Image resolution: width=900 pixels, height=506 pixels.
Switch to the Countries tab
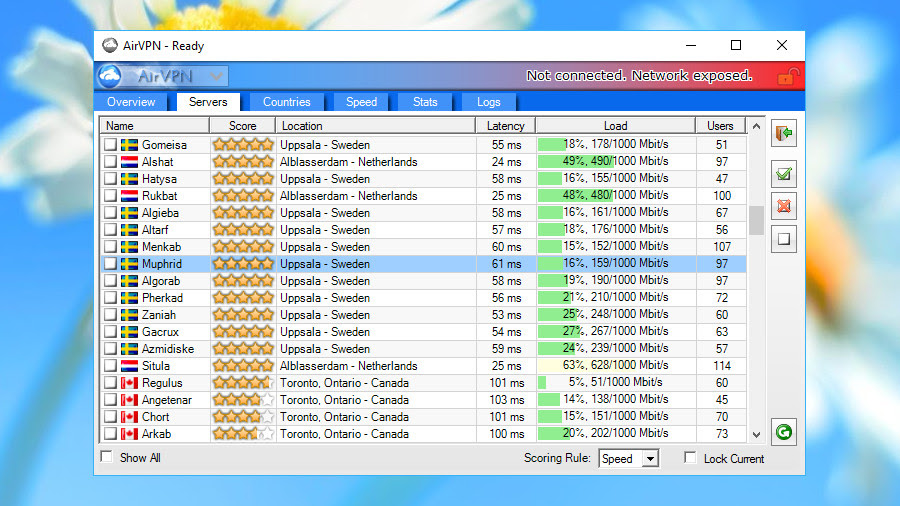(286, 102)
